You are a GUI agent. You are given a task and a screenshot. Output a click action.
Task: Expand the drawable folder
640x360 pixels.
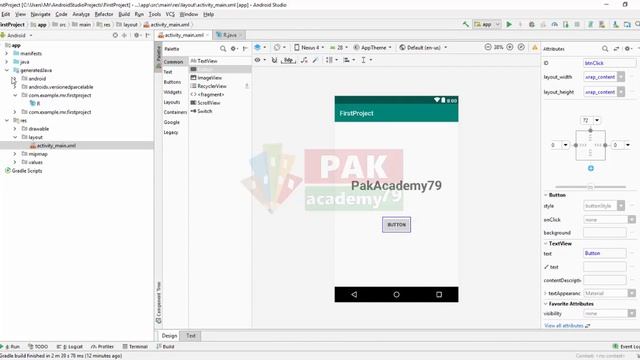(15, 129)
